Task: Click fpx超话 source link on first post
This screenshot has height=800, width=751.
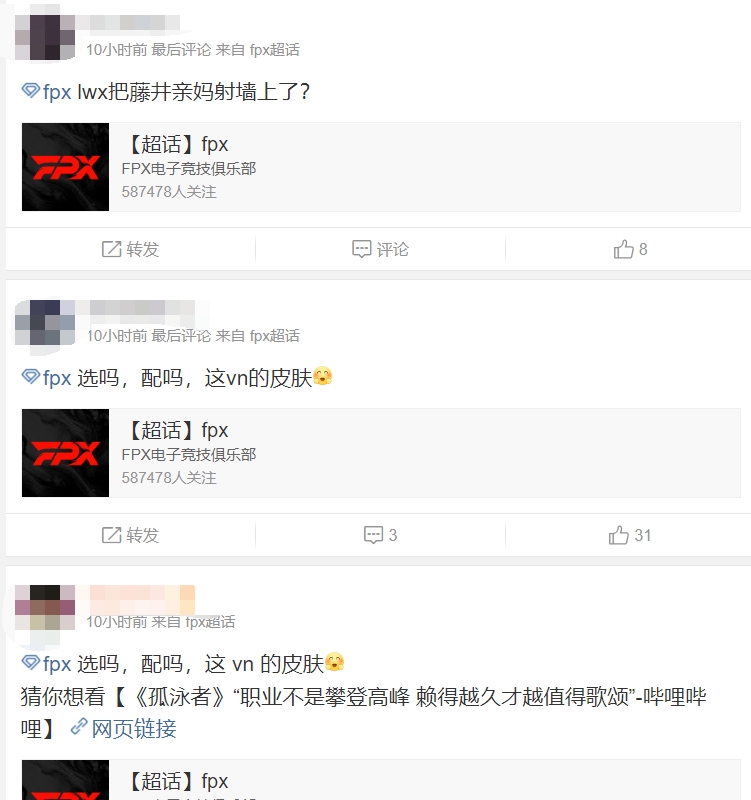Action: (x=274, y=49)
